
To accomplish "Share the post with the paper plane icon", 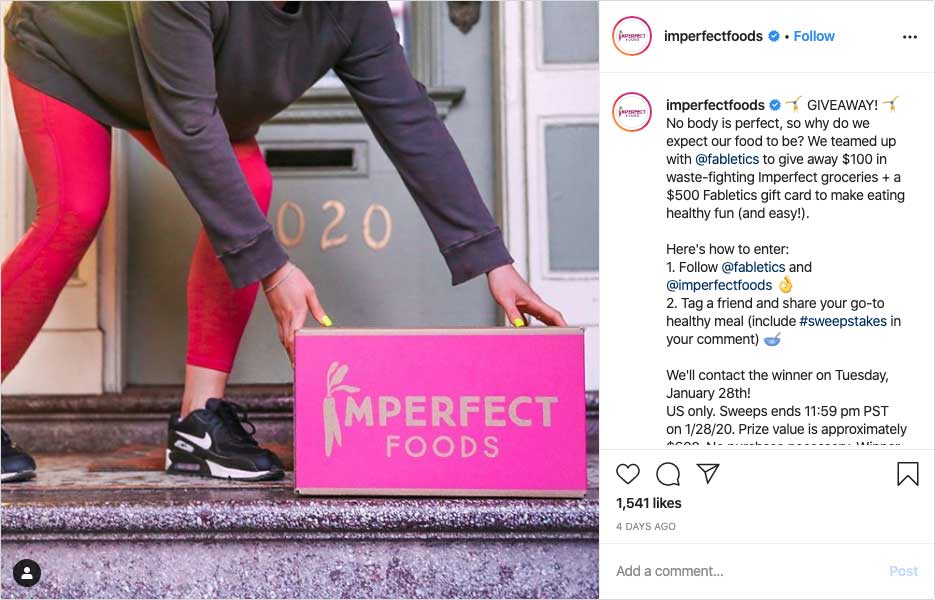I will [708, 473].
